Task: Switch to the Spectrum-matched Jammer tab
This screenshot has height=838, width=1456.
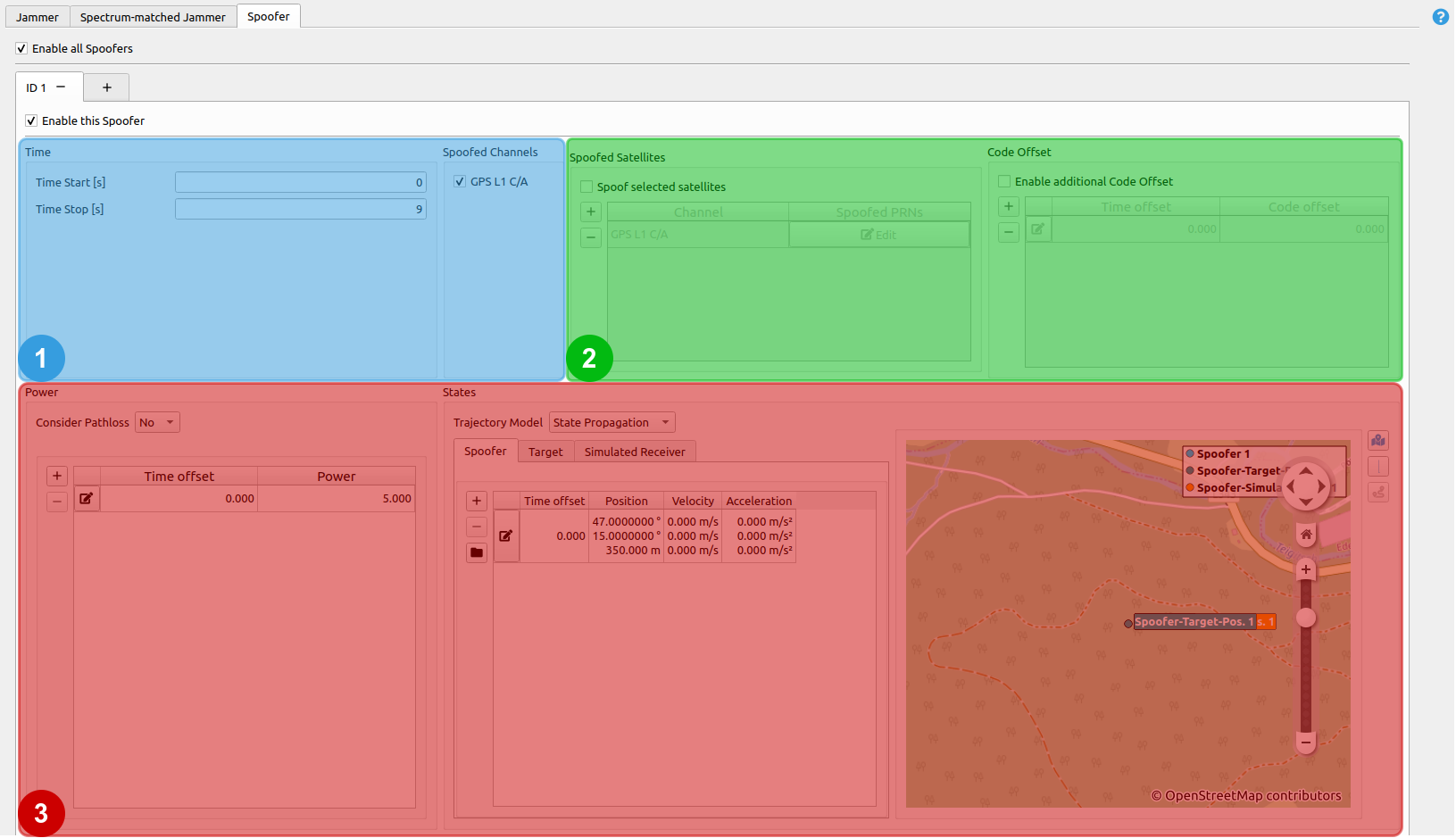Action: 153,17
